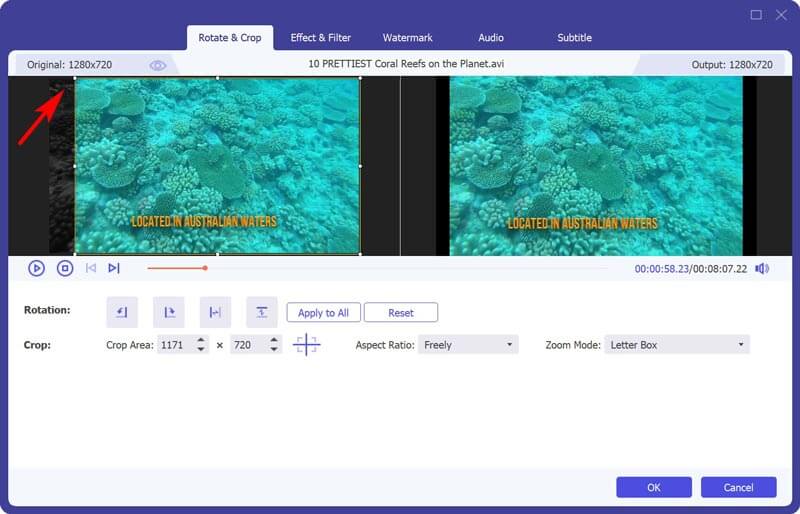The image size is (800, 514).
Task: Click the bottom-middle crop handle
Action: [218, 254]
